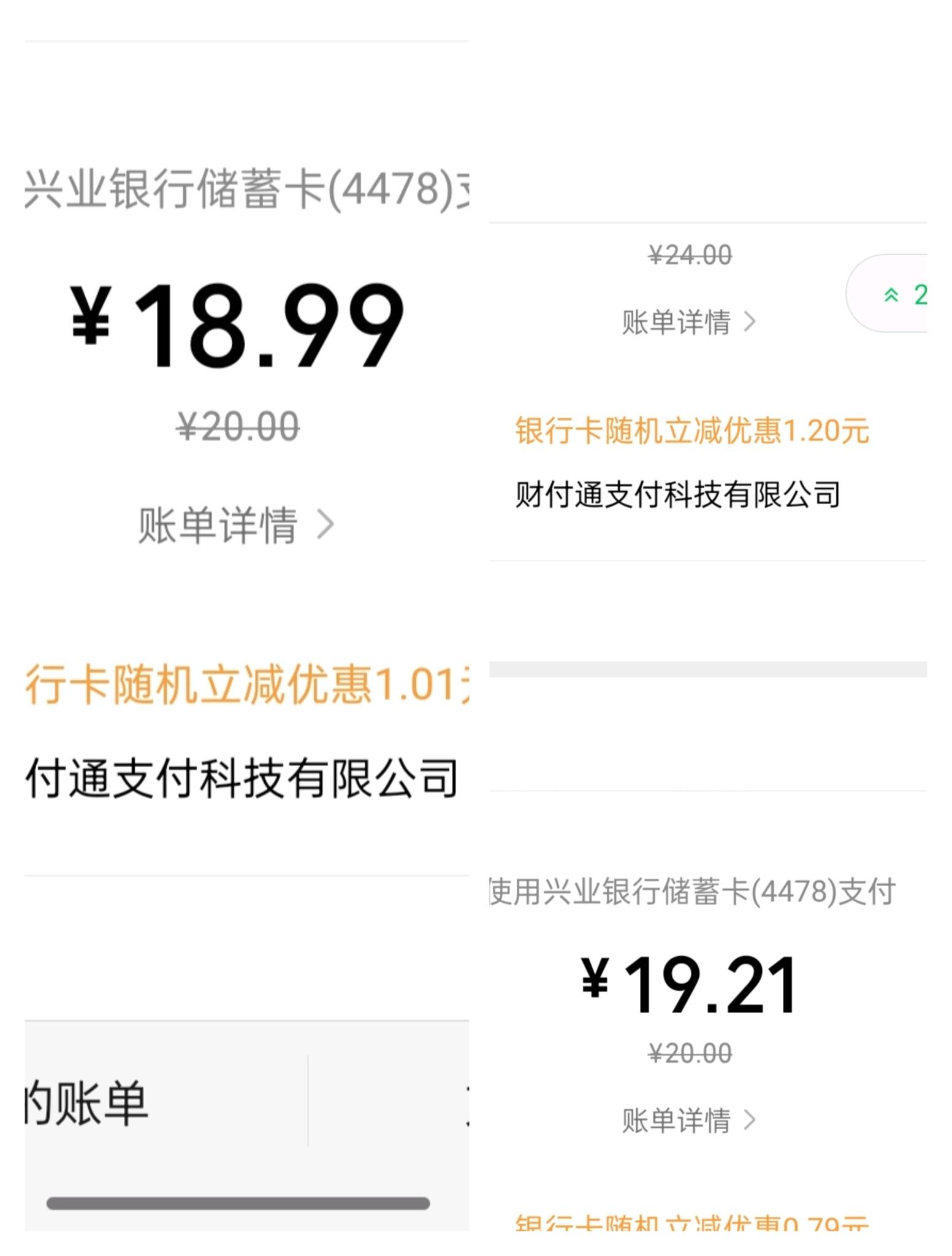Tap 付通支付科技有限公司 under the 1.01 discount
The image size is (952, 1256).
click(x=242, y=778)
